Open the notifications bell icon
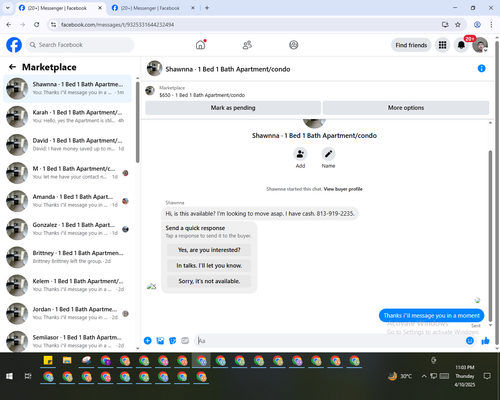Viewport: 500px width, 400px height. coord(461,45)
